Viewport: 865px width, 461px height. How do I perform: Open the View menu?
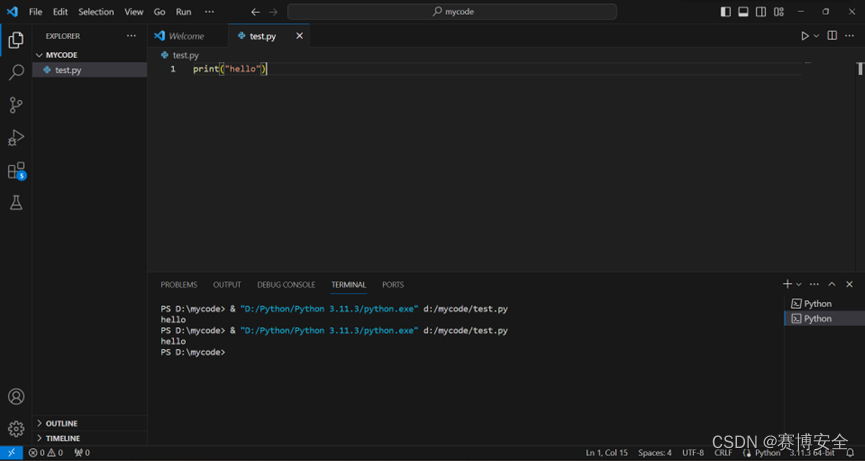tap(134, 12)
